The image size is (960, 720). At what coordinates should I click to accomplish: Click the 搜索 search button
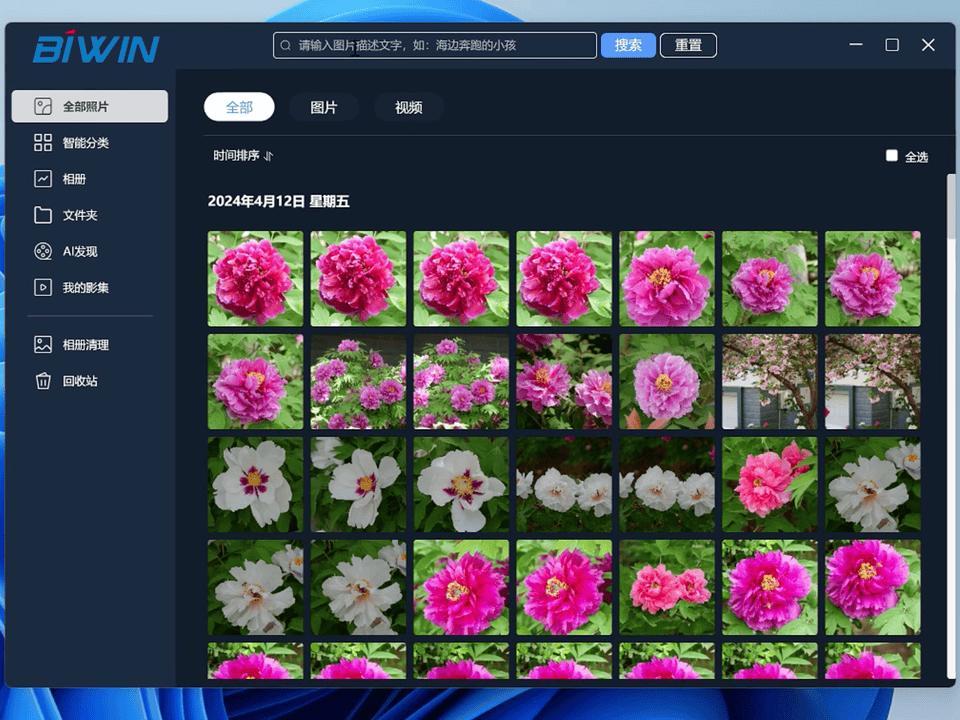[628, 44]
